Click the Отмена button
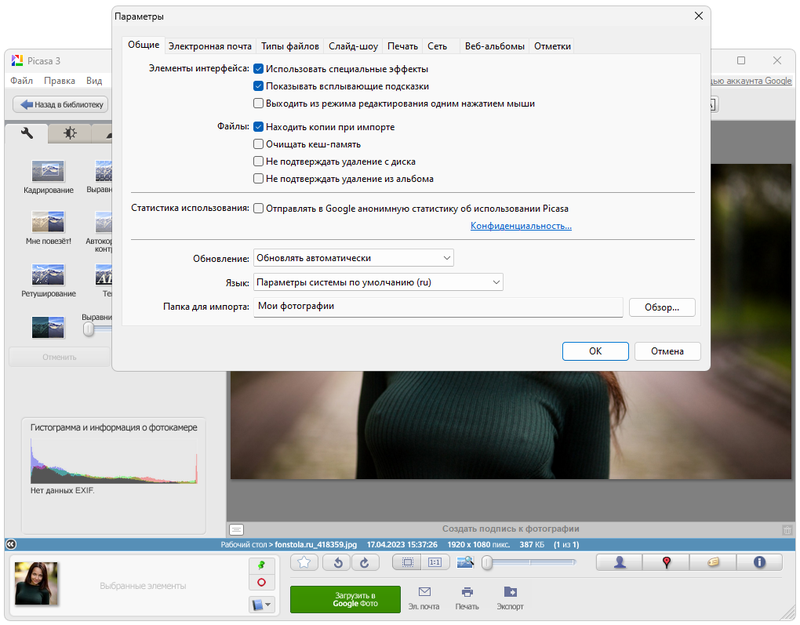 pos(667,352)
